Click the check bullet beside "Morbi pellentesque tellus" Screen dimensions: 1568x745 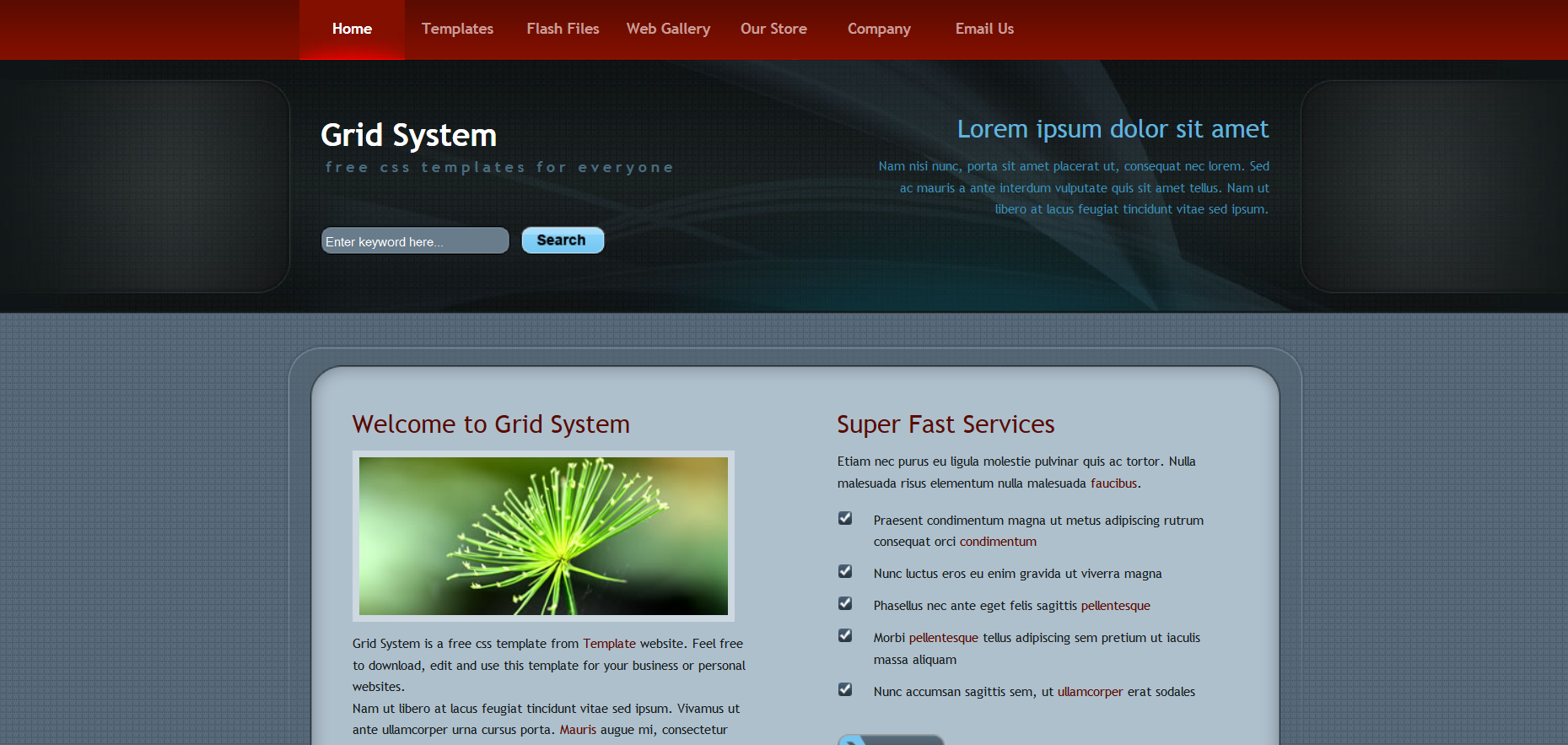pos(844,635)
